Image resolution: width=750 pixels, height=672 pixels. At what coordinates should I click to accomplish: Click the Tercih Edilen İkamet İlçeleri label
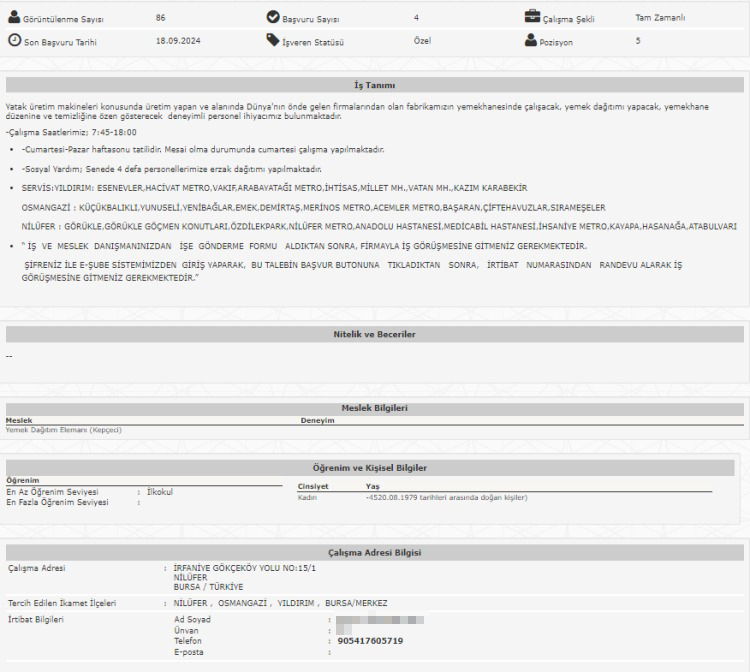62,603
